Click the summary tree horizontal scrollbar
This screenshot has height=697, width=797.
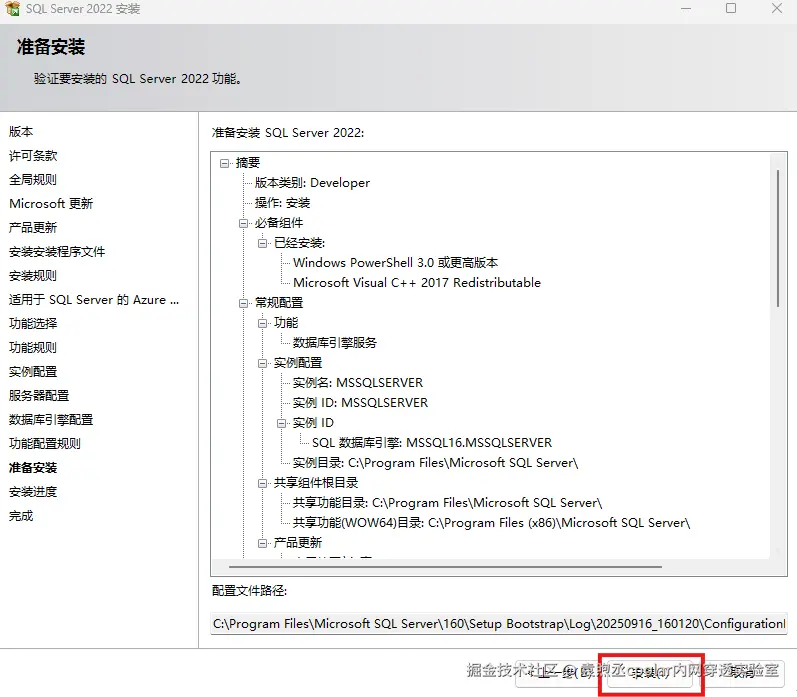coord(445,566)
